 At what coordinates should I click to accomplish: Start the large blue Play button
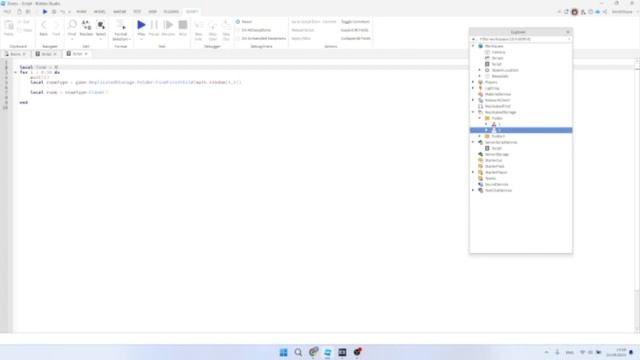tap(141, 25)
